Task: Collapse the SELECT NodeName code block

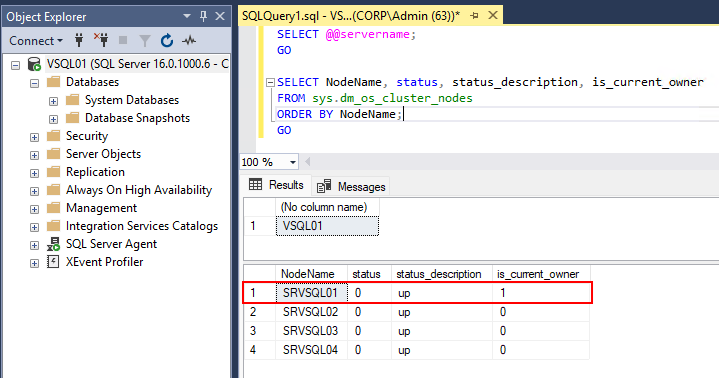Action: [x=270, y=83]
